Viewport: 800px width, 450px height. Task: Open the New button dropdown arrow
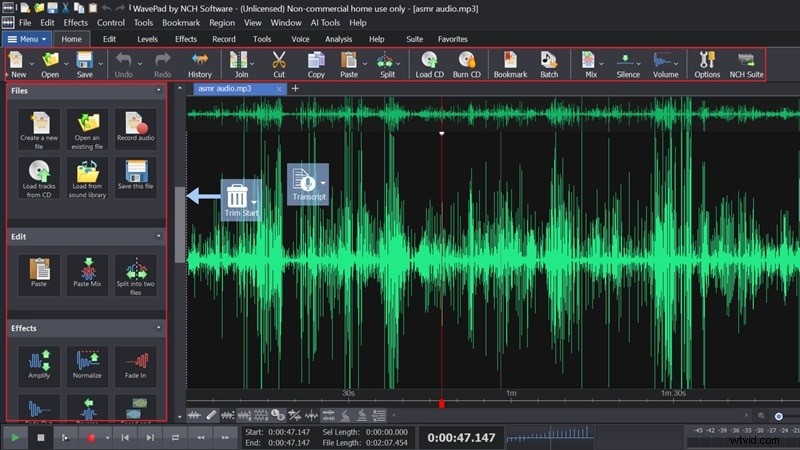point(32,64)
